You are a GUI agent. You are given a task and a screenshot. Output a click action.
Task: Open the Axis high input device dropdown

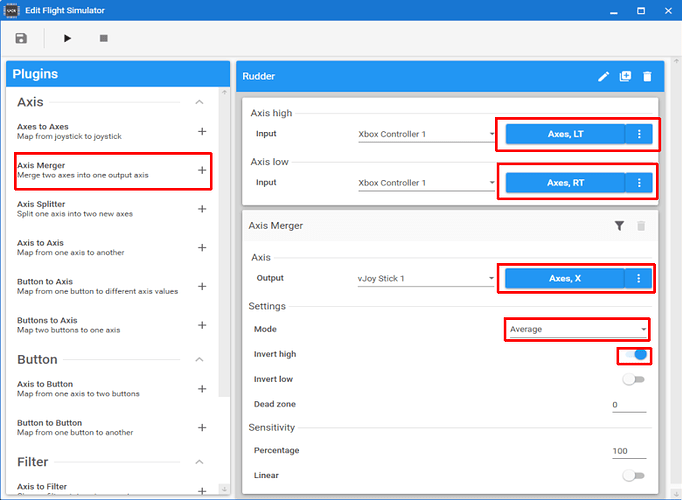pyautogui.click(x=426, y=134)
